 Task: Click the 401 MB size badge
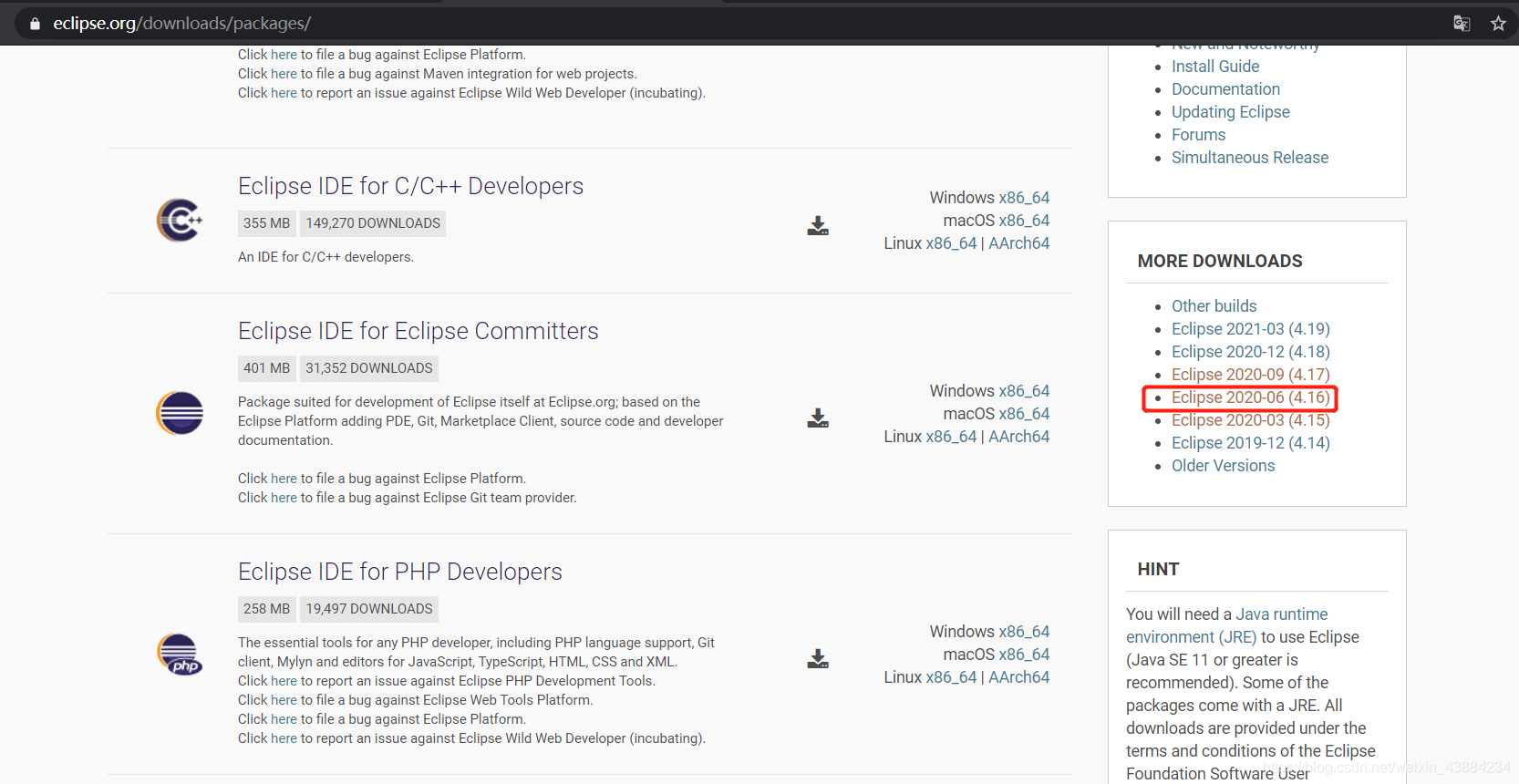click(x=266, y=368)
